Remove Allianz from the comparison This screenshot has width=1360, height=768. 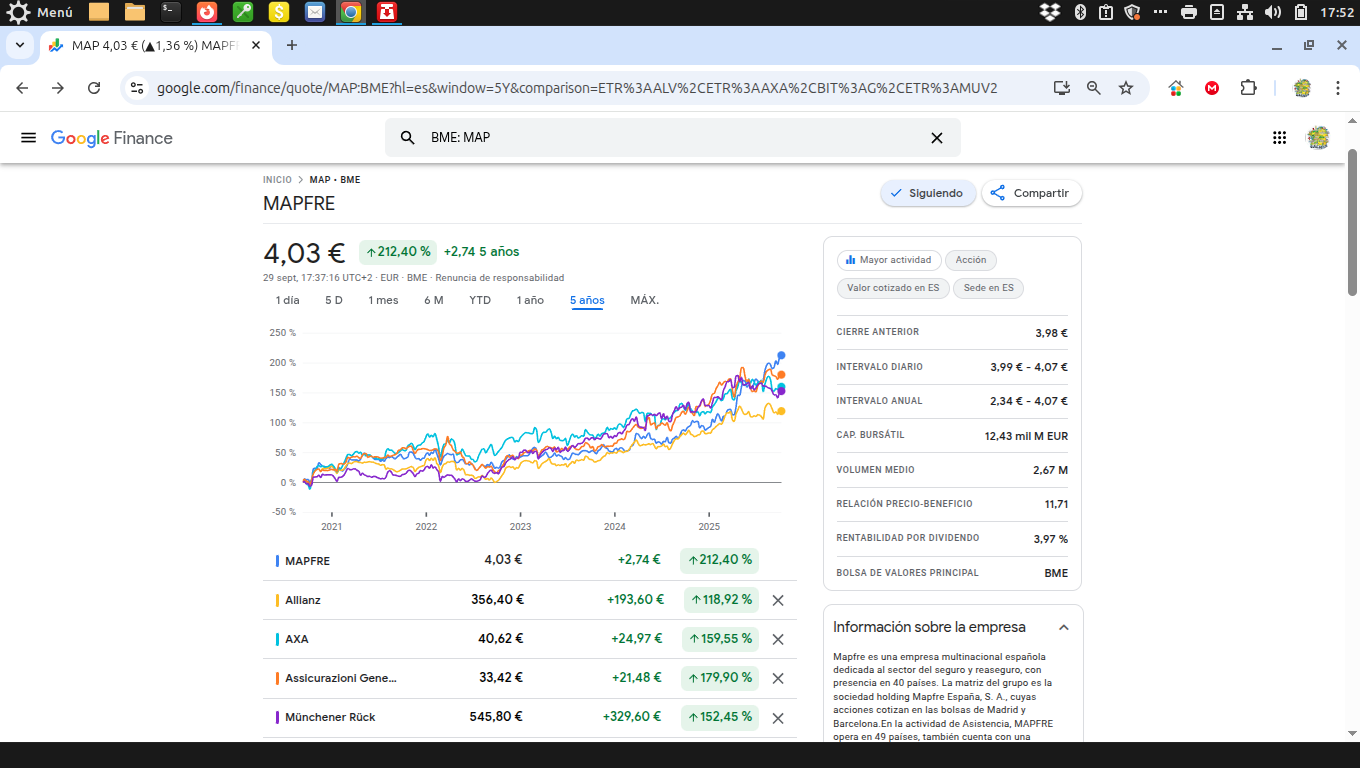[x=778, y=600]
